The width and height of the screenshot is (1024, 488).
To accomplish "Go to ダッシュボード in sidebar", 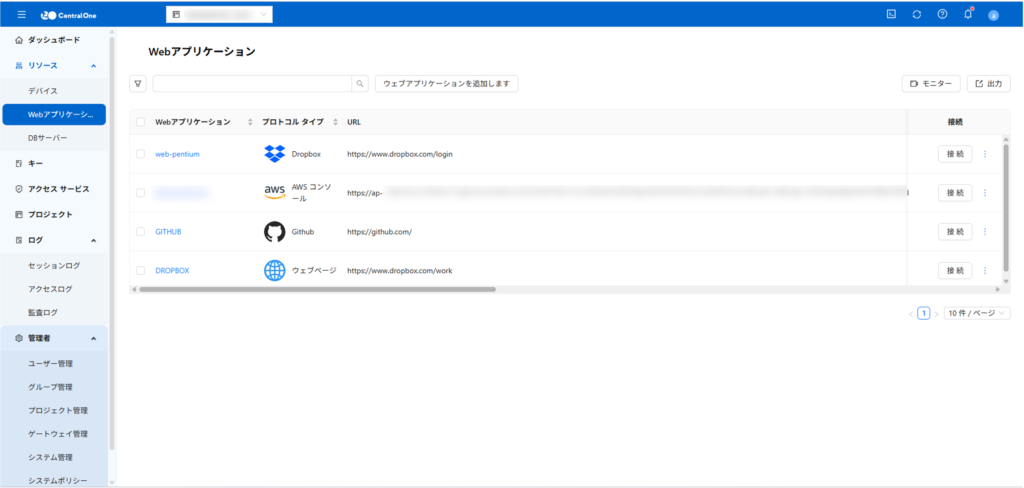I will pyautogui.click(x=54, y=40).
